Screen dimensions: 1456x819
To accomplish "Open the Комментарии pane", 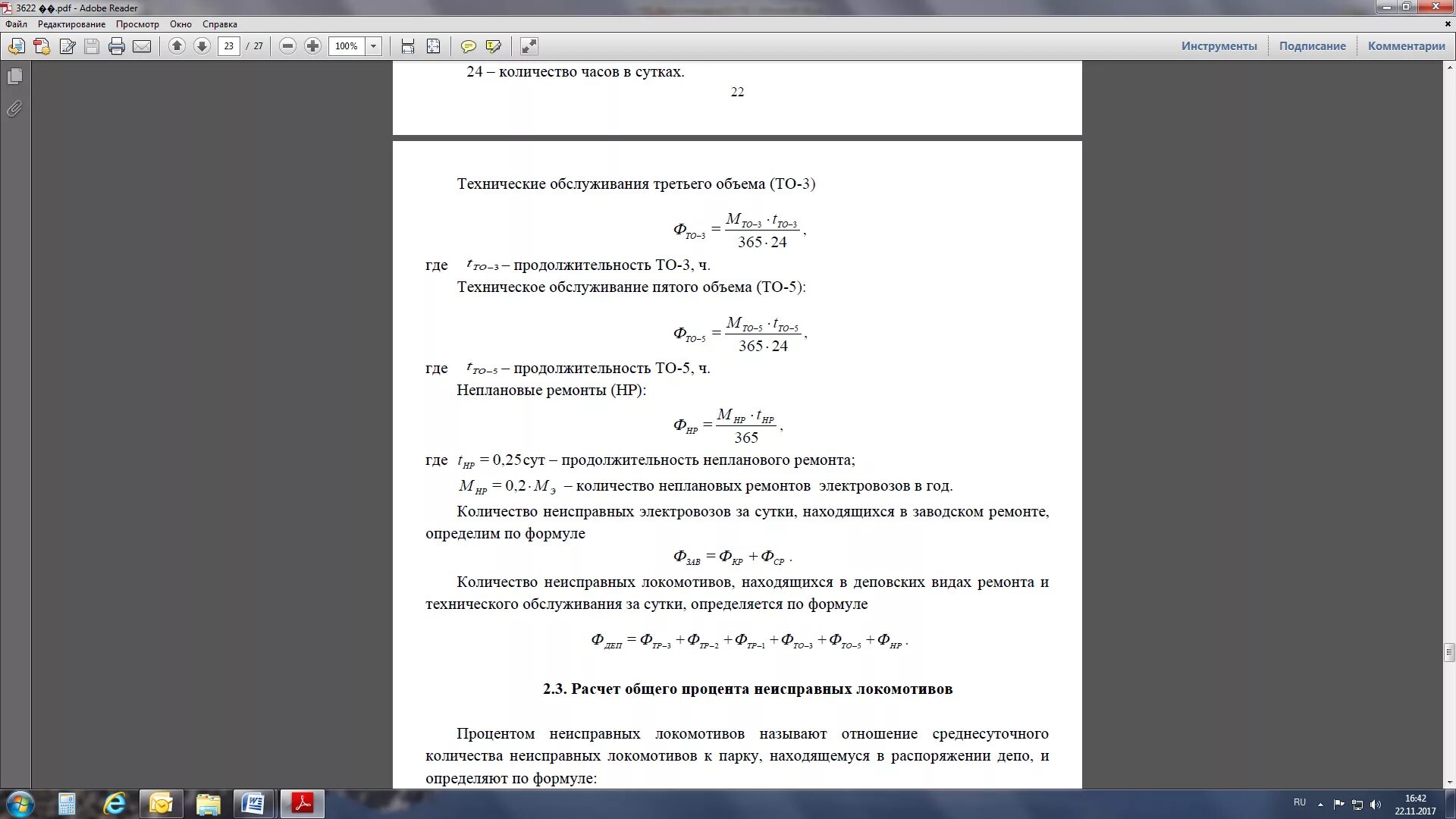I will click(1406, 46).
